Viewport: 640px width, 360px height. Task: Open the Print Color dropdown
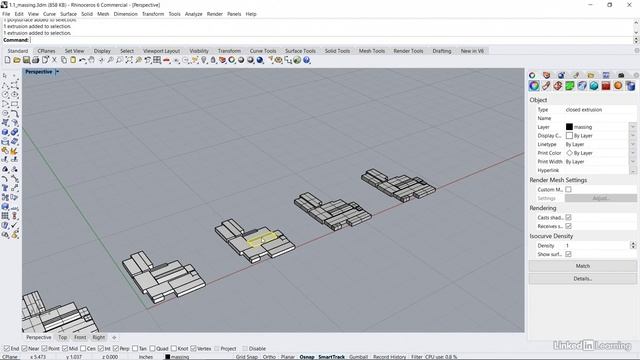click(x=633, y=153)
